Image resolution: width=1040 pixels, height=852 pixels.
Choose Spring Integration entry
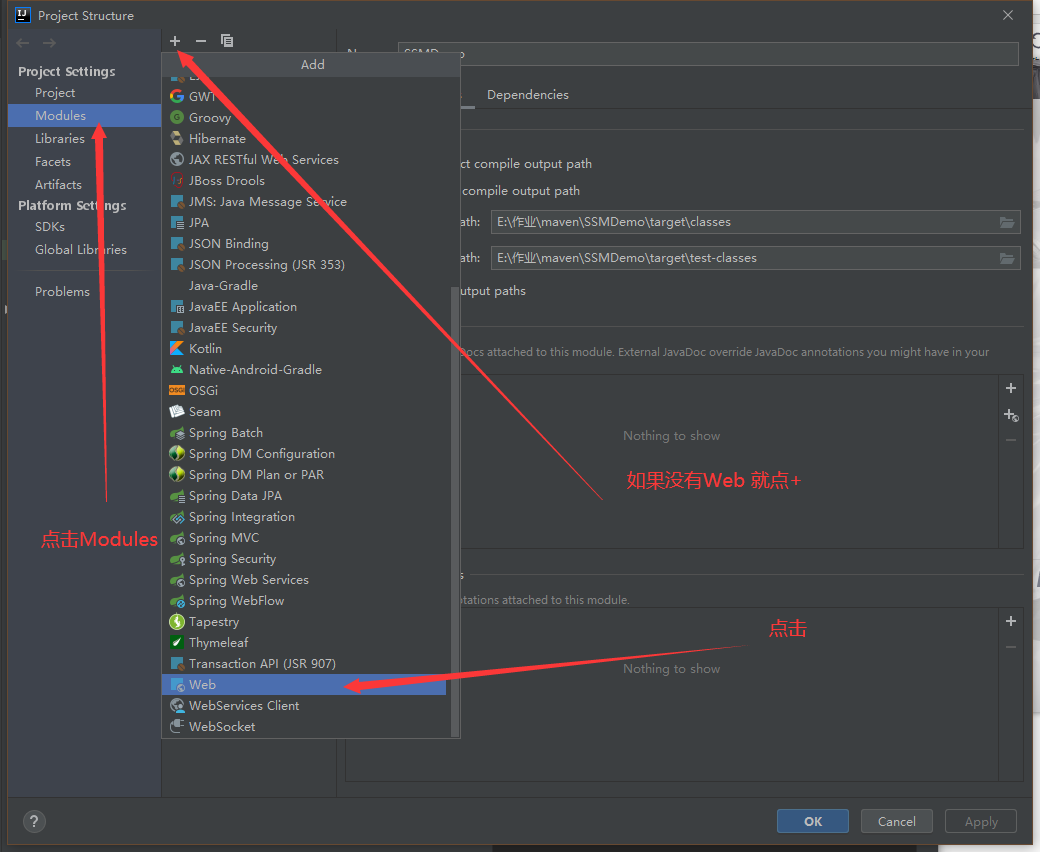tap(304, 517)
